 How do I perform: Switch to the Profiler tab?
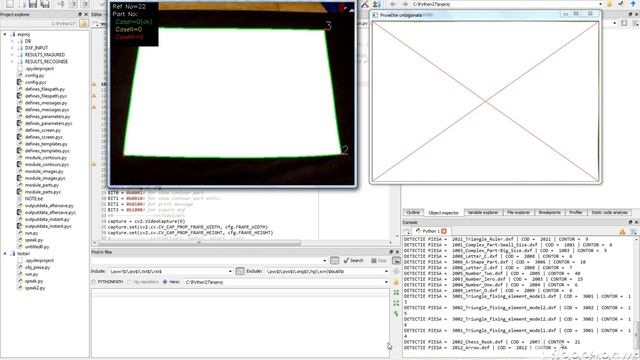click(576, 213)
